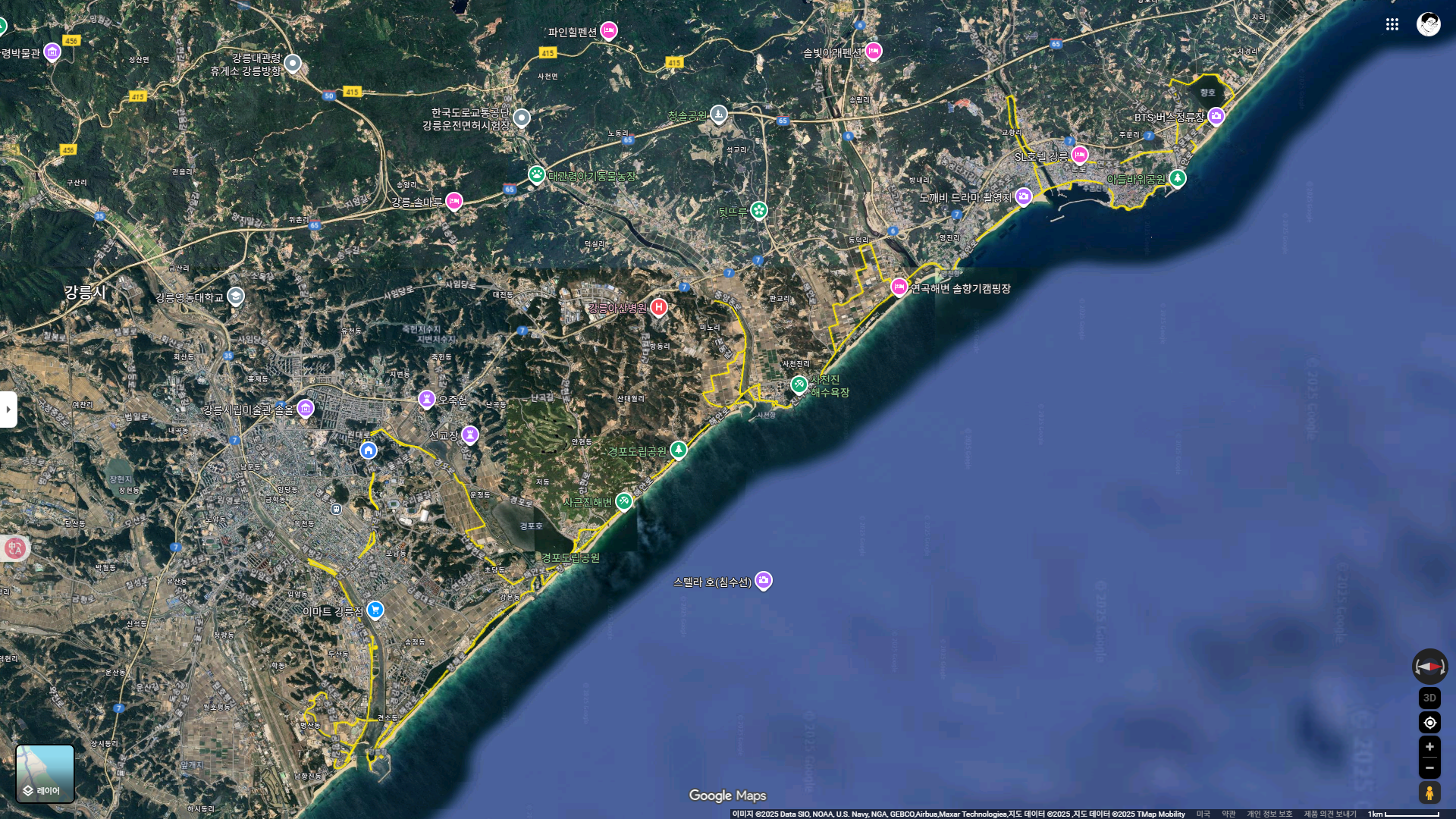
Task: Select the Ojukheon heritage site pin
Action: tap(427, 399)
